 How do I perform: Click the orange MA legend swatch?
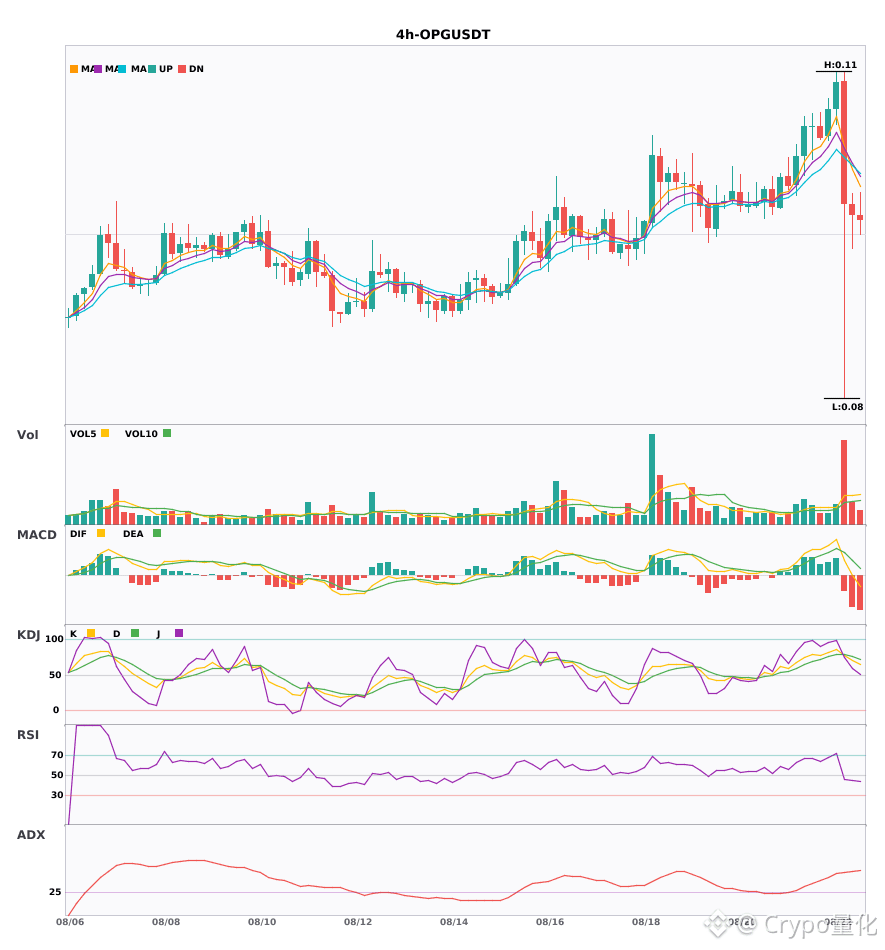(x=74, y=69)
